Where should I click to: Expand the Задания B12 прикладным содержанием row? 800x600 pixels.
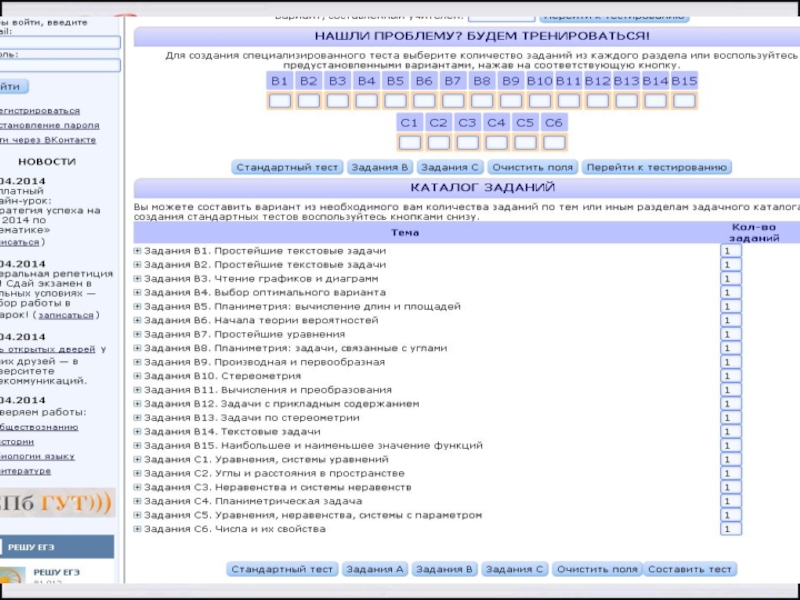point(137,404)
